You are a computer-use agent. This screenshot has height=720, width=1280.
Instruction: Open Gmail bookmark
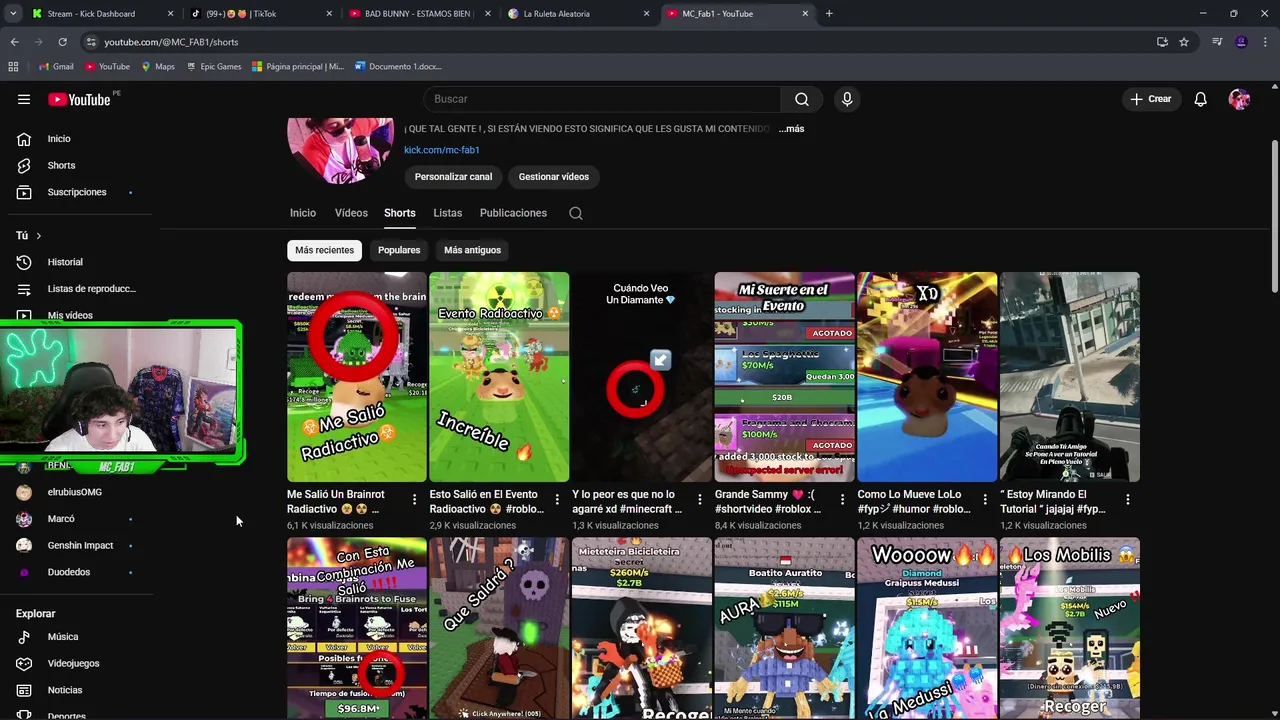(56, 66)
